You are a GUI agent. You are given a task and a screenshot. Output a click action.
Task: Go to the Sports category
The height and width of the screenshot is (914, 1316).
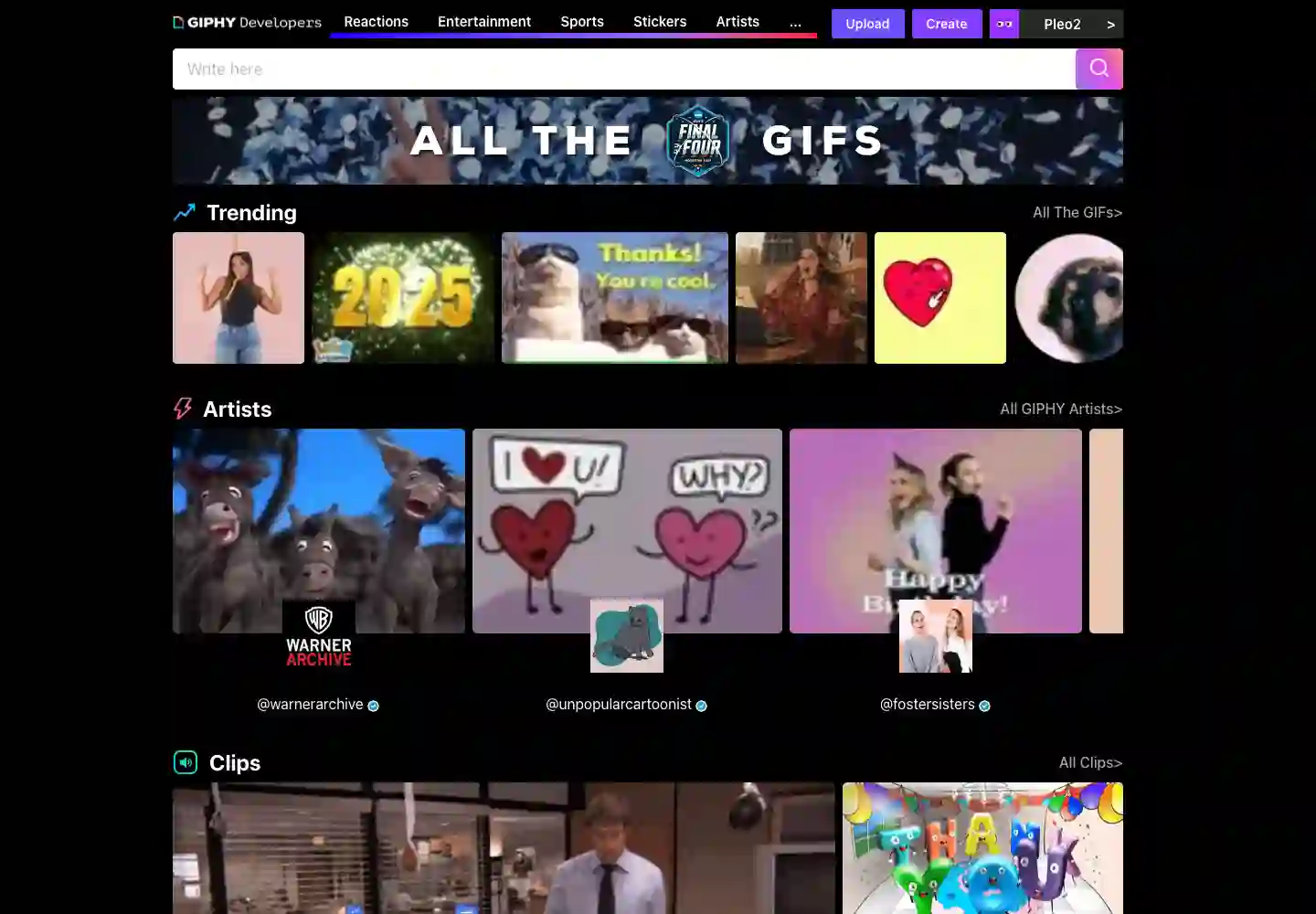(582, 22)
